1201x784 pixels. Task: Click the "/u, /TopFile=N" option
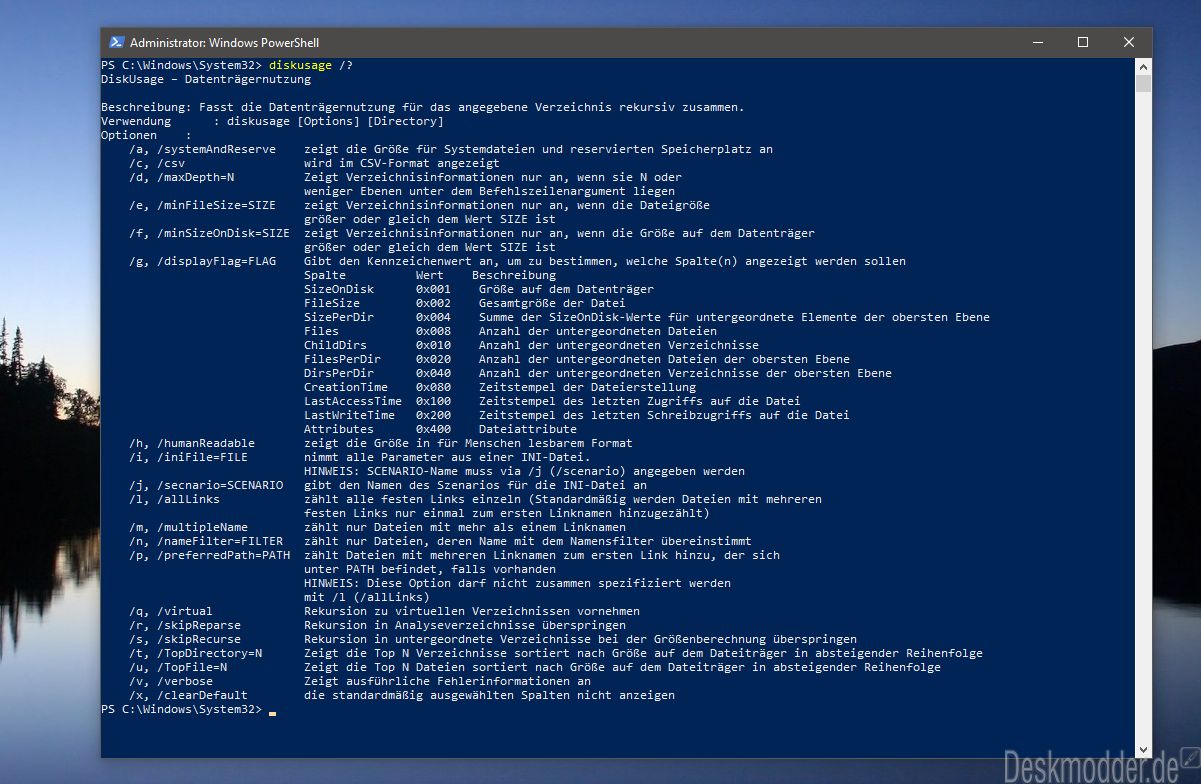(178, 667)
